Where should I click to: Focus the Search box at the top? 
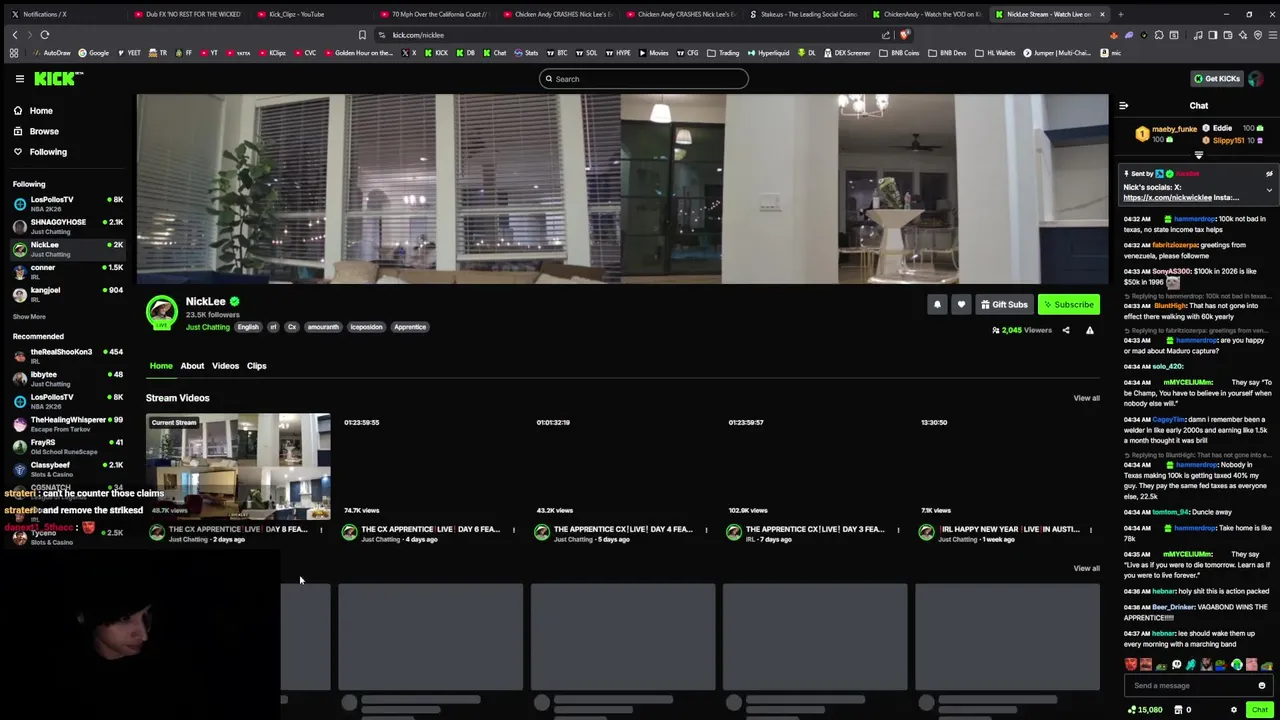coord(643,79)
